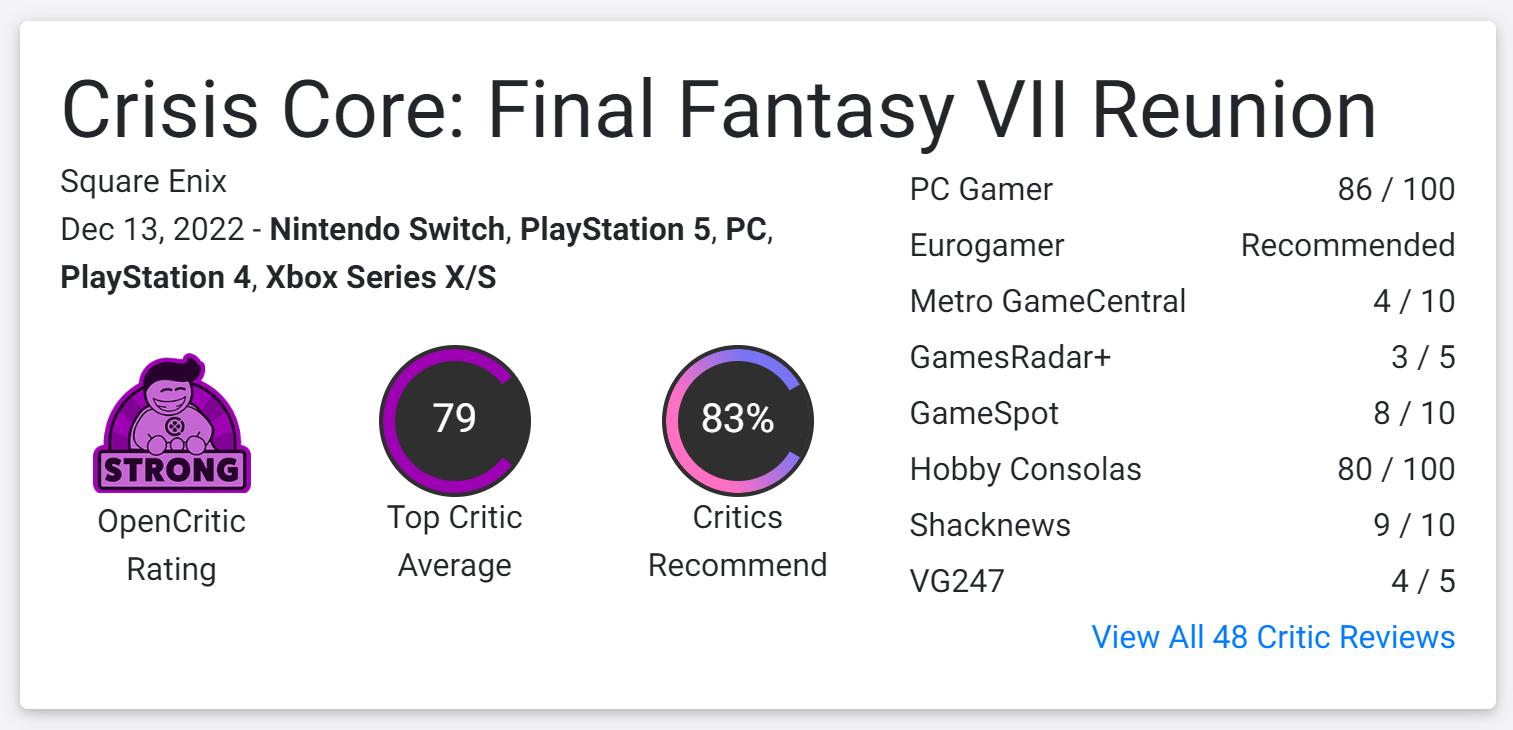Screen dimensions: 1513x730
Task: Click the Nintendo Switch platform label
Action: [x=387, y=229]
